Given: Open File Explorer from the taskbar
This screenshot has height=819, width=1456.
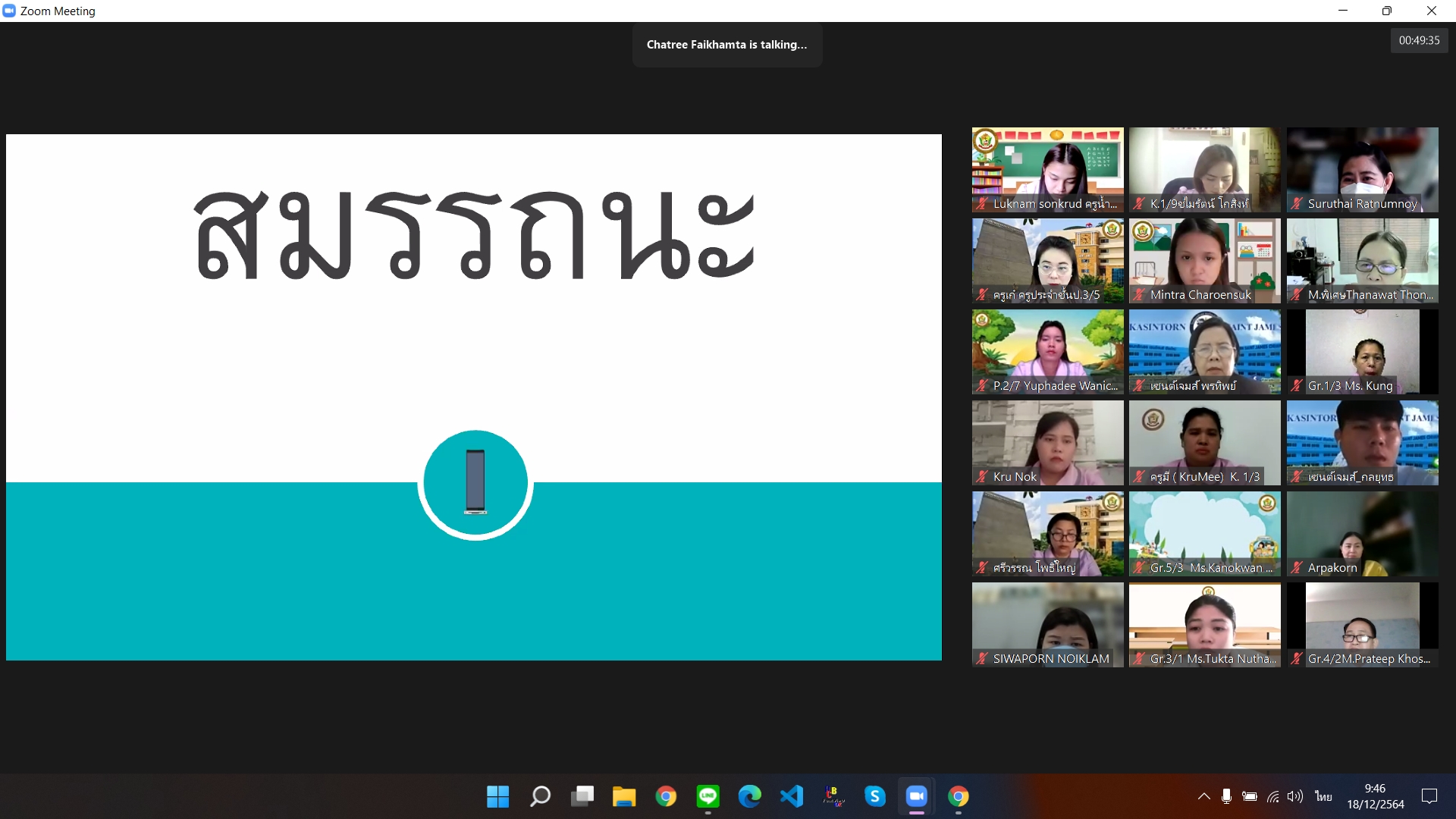Looking at the screenshot, I should [624, 796].
